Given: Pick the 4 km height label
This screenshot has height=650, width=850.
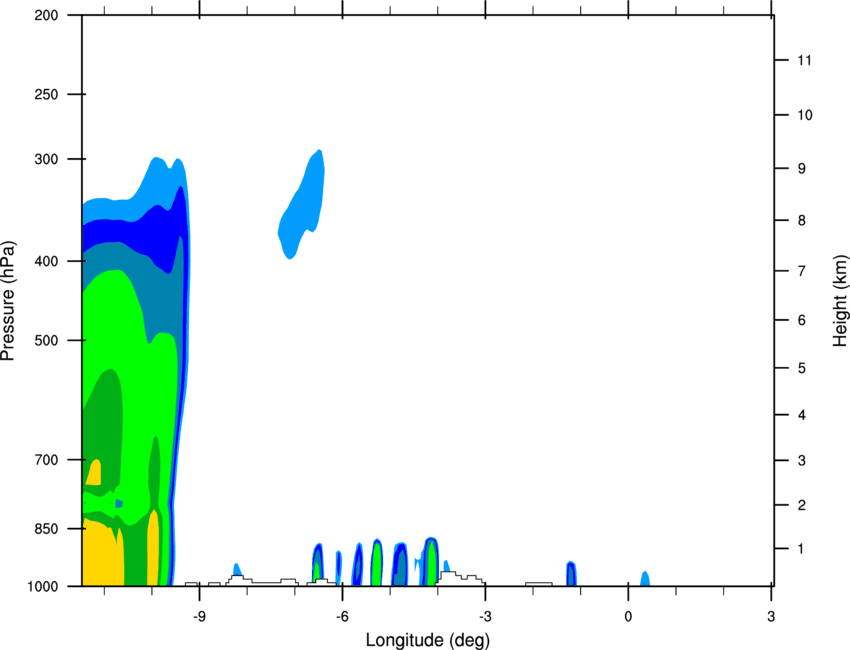Looking at the screenshot, I should 802,415.
